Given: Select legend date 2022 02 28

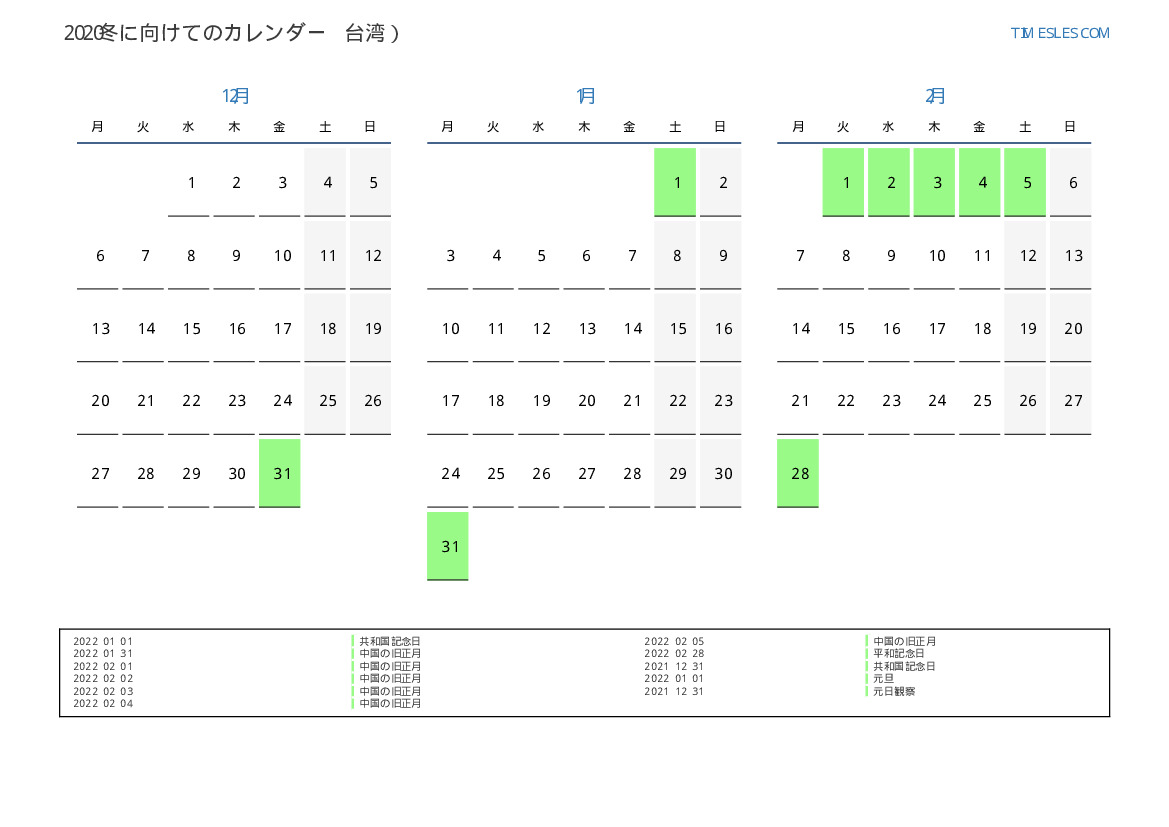Looking at the screenshot, I should click(674, 653).
